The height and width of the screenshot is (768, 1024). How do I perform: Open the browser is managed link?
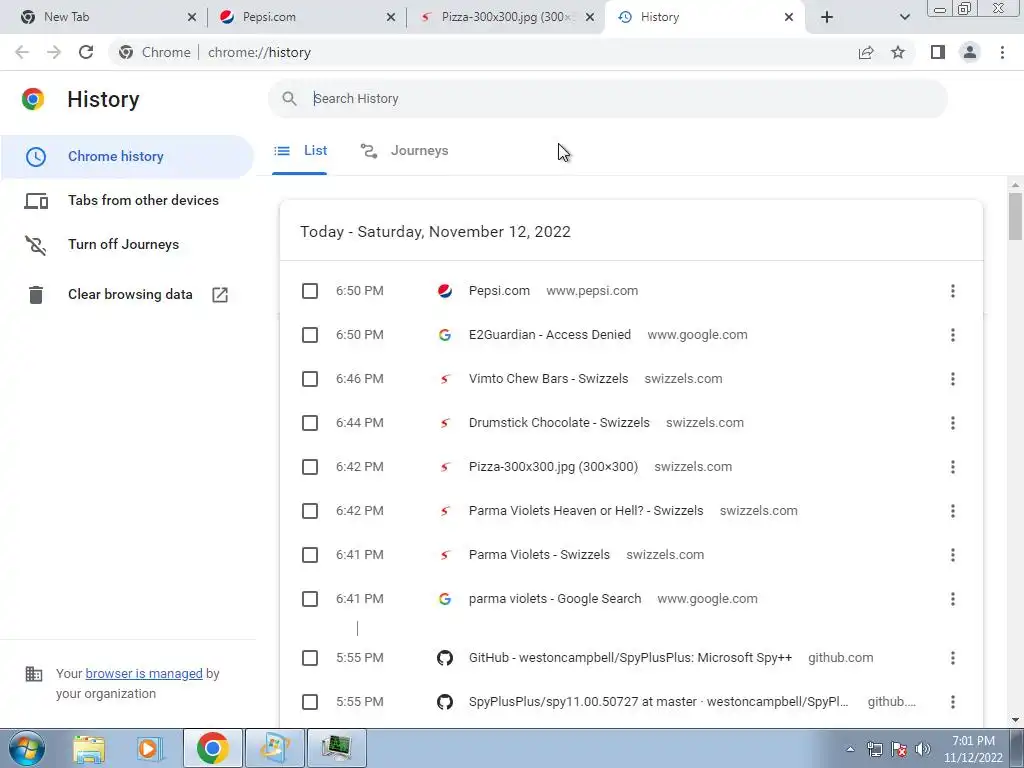[144, 674]
